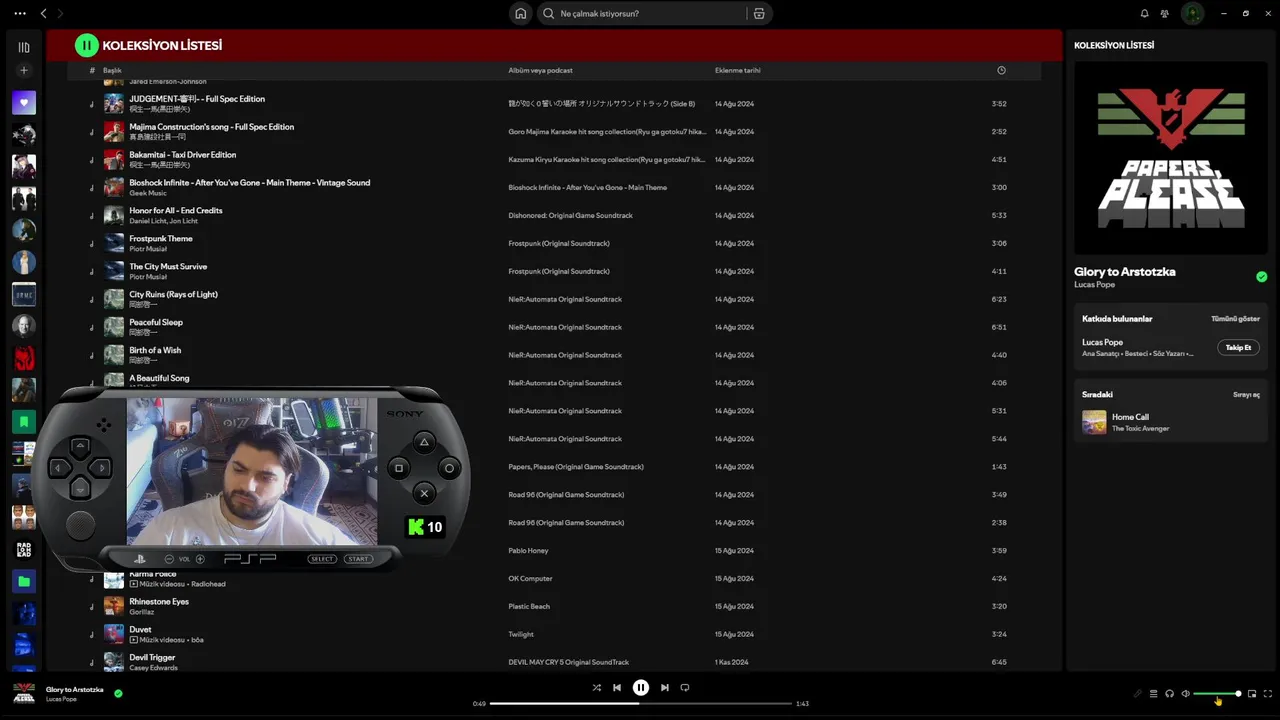Collapse Your Library sidebar icon

(x=24, y=47)
